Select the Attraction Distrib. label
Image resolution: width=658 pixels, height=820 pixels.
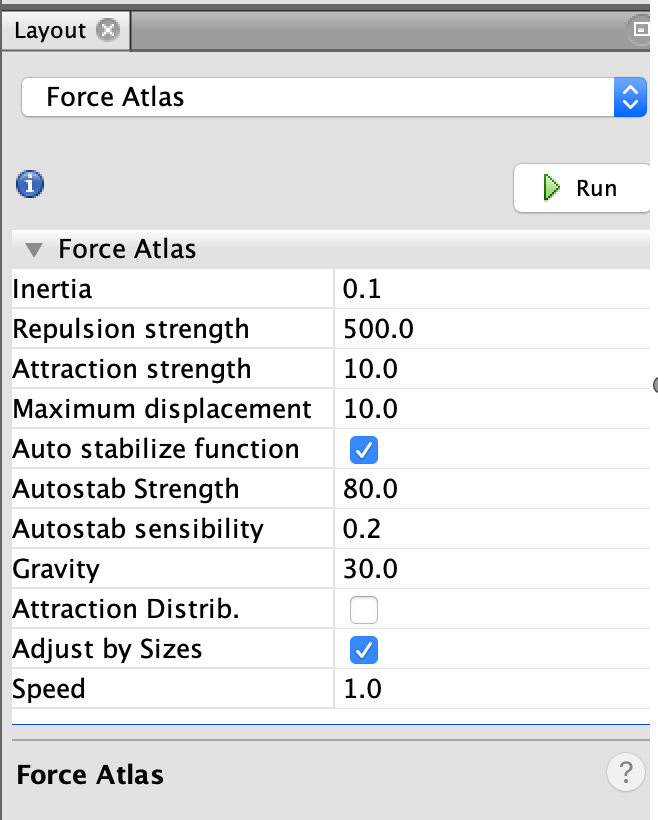click(x=126, y=609)
